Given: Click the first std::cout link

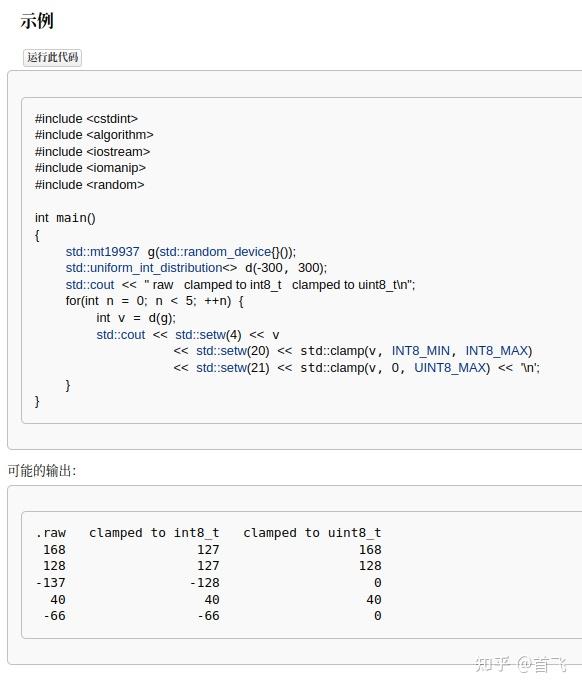Looking at the screenshot, I should point(90,285).
